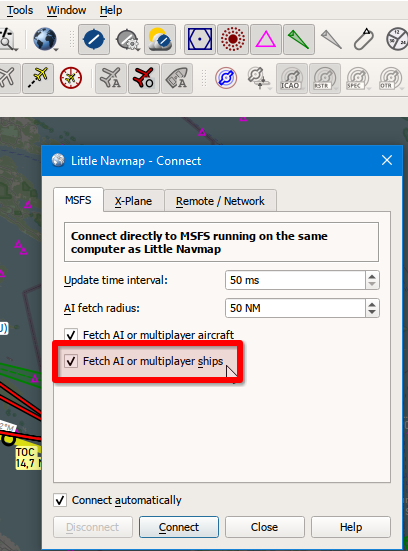Open OTR other airspaces dropdown

click(391, 78)
